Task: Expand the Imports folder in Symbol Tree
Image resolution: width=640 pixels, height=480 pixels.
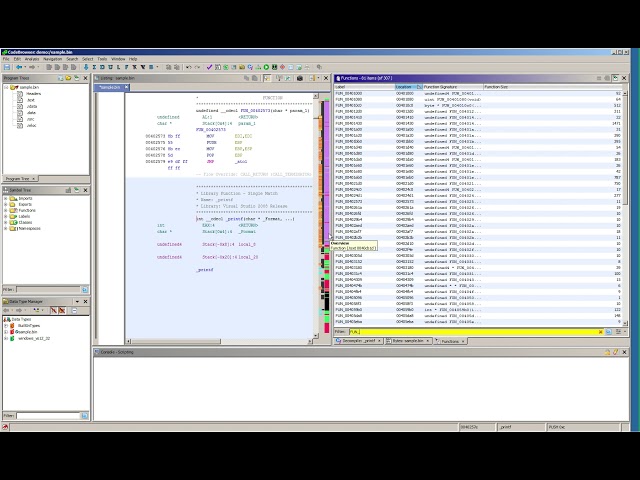Action: [6, 198]
